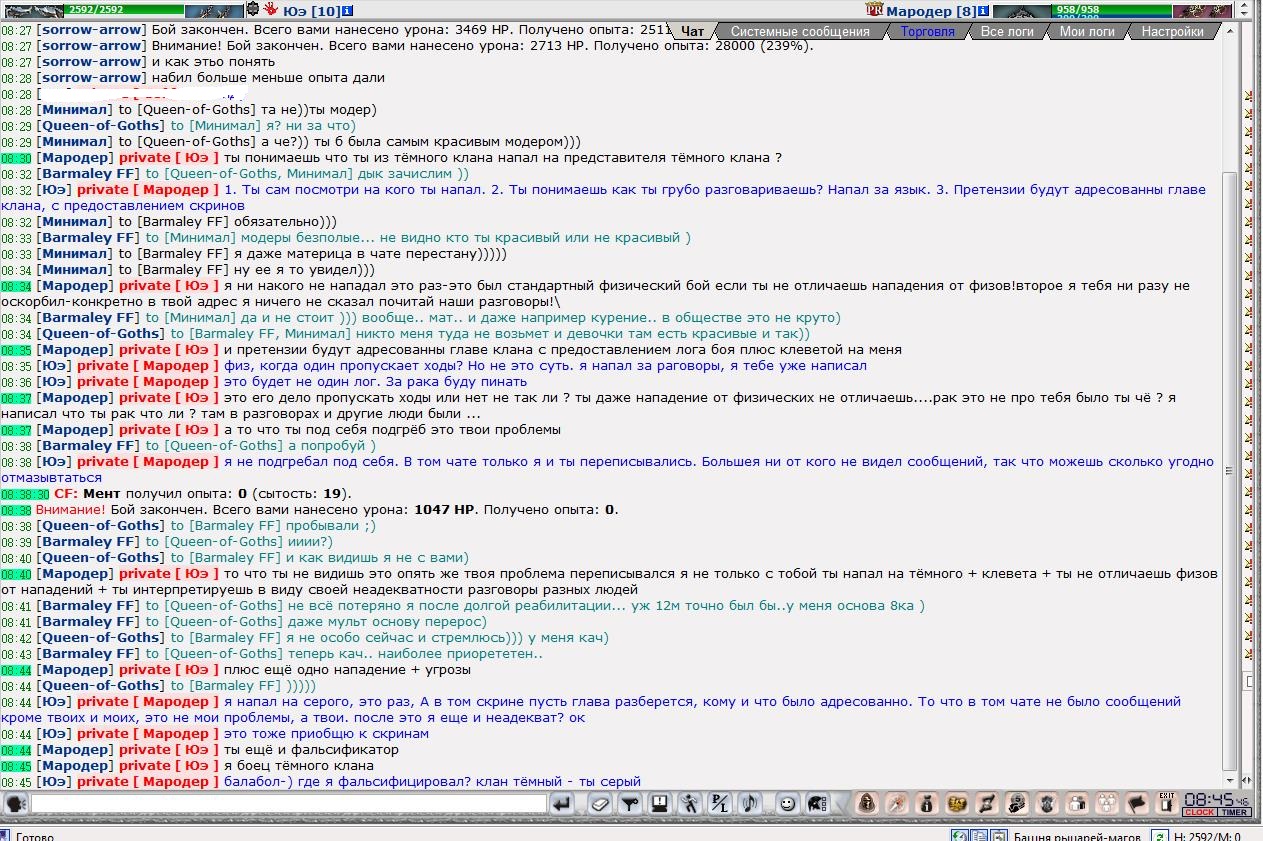Switch to TIMER mode
The width and height of the screenshot is (1263, 841).
(1233, 813)
